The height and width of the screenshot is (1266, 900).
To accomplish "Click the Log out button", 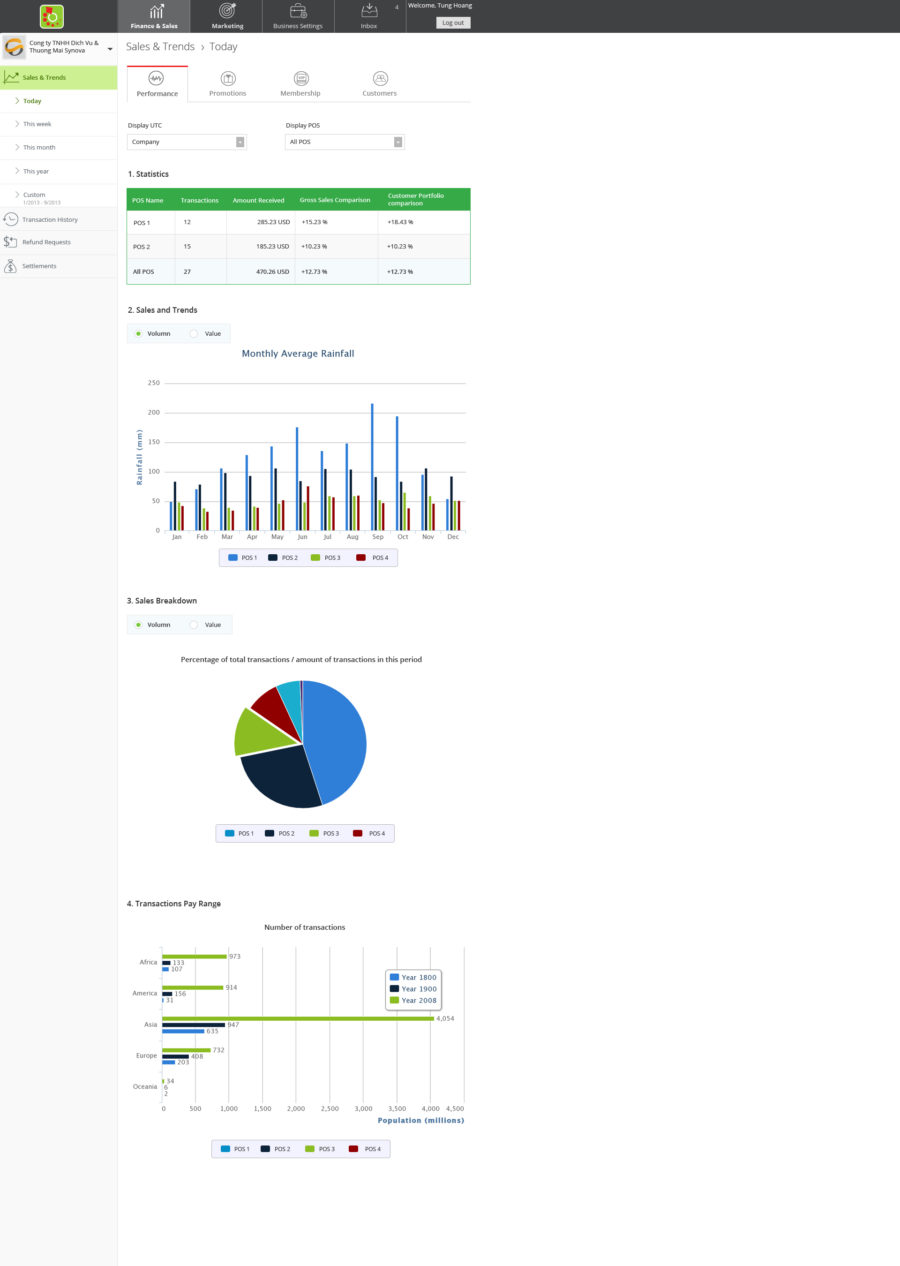I will pos(453,22).
